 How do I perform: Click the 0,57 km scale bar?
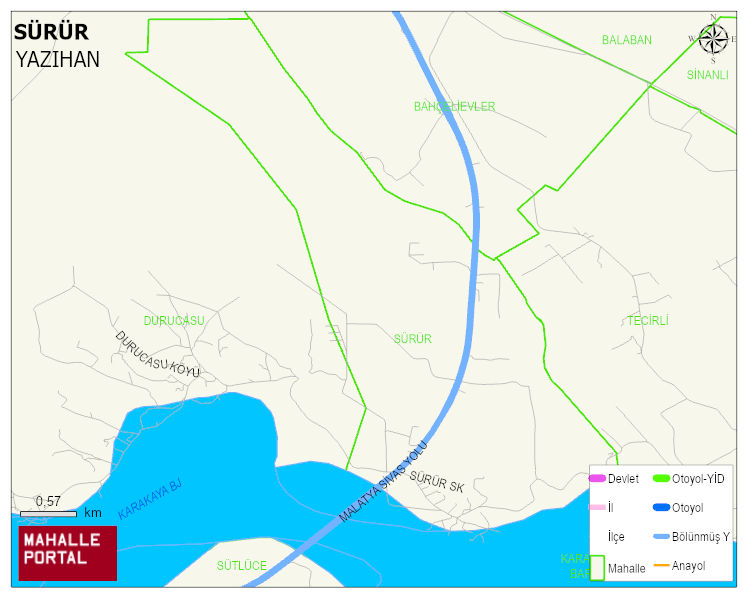point(48,514)
